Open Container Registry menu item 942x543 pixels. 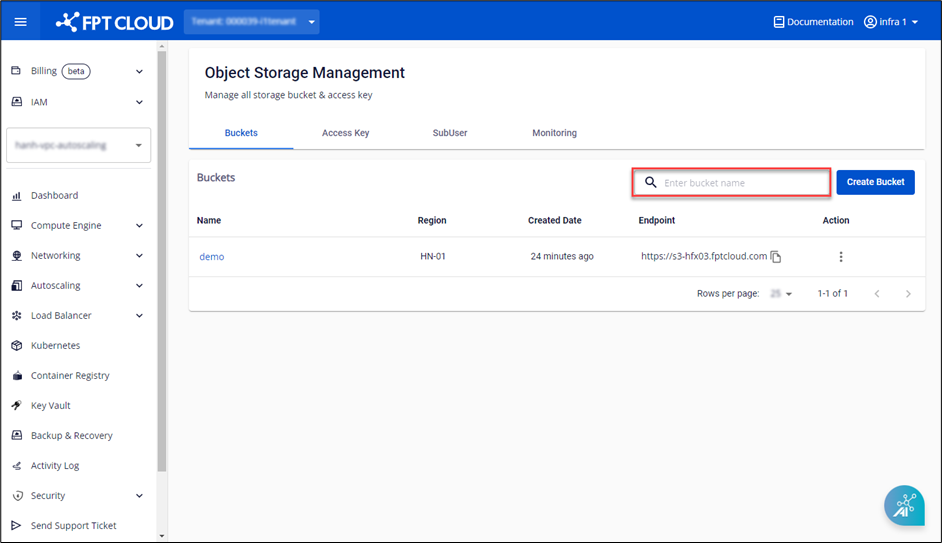pyautogui.click(x=70, y=375)
